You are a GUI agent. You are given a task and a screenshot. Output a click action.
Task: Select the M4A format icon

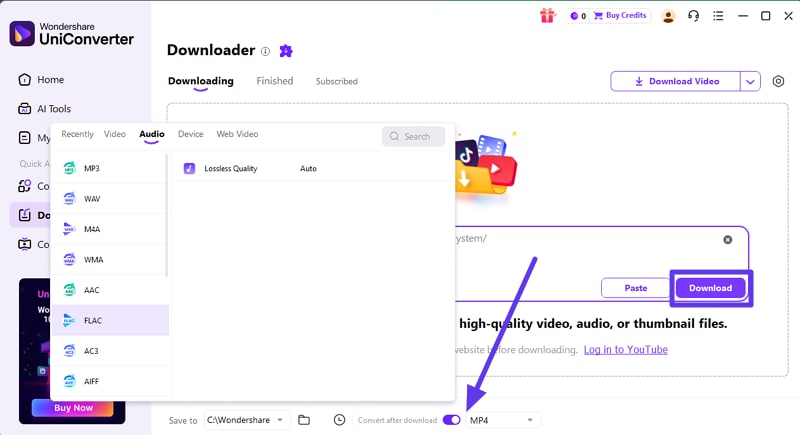point(69,229)
